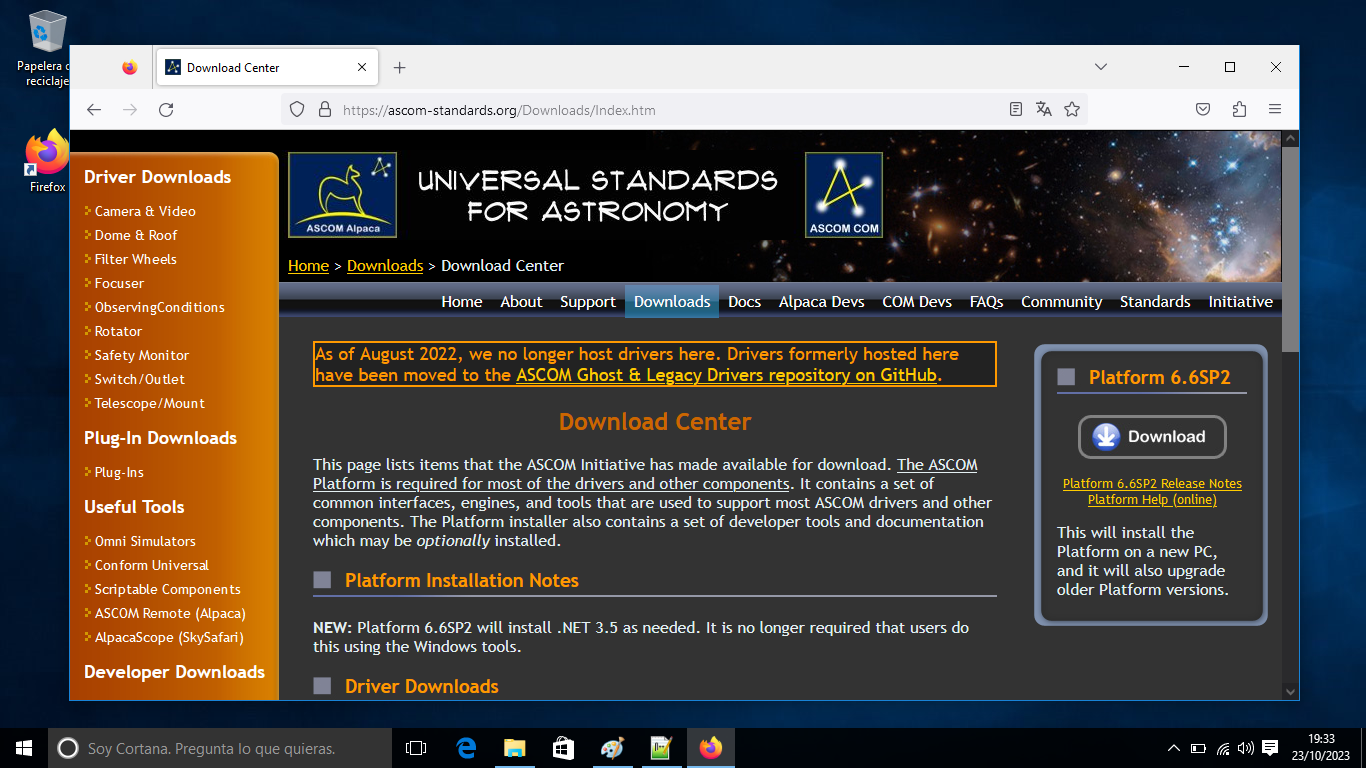The height and width of the screenshot is (768, 1366).
Task: Open the Camera & Video driver category
Action: point(145,211)
